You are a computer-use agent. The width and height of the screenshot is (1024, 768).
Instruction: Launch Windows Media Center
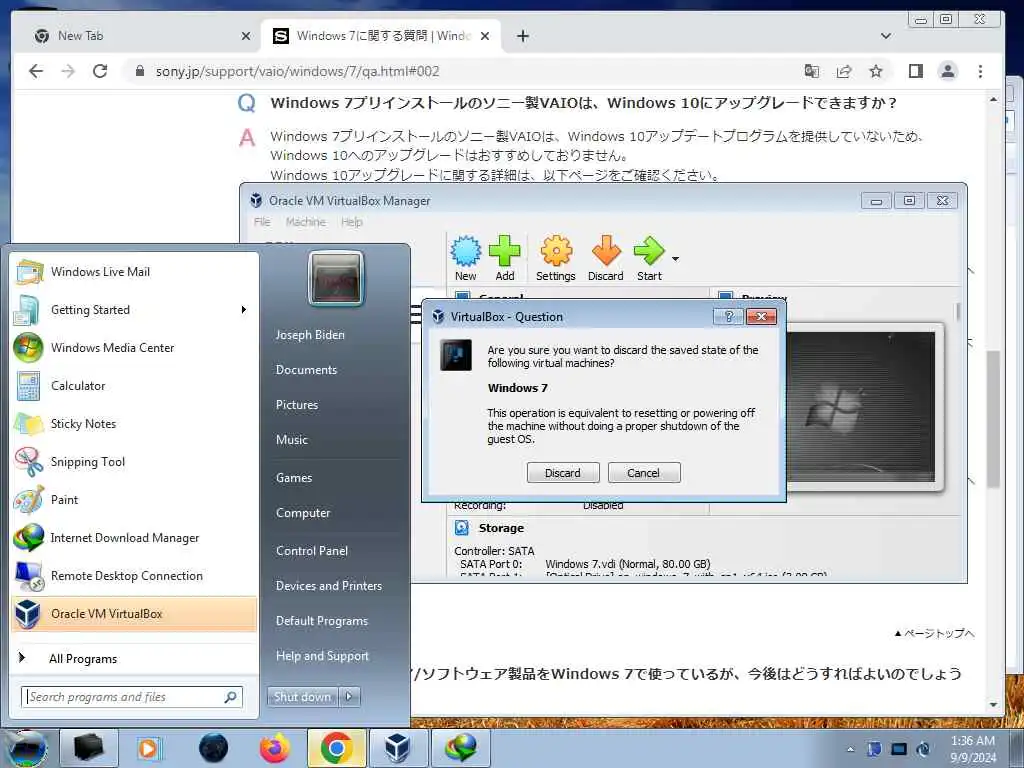tap(135, 347)
